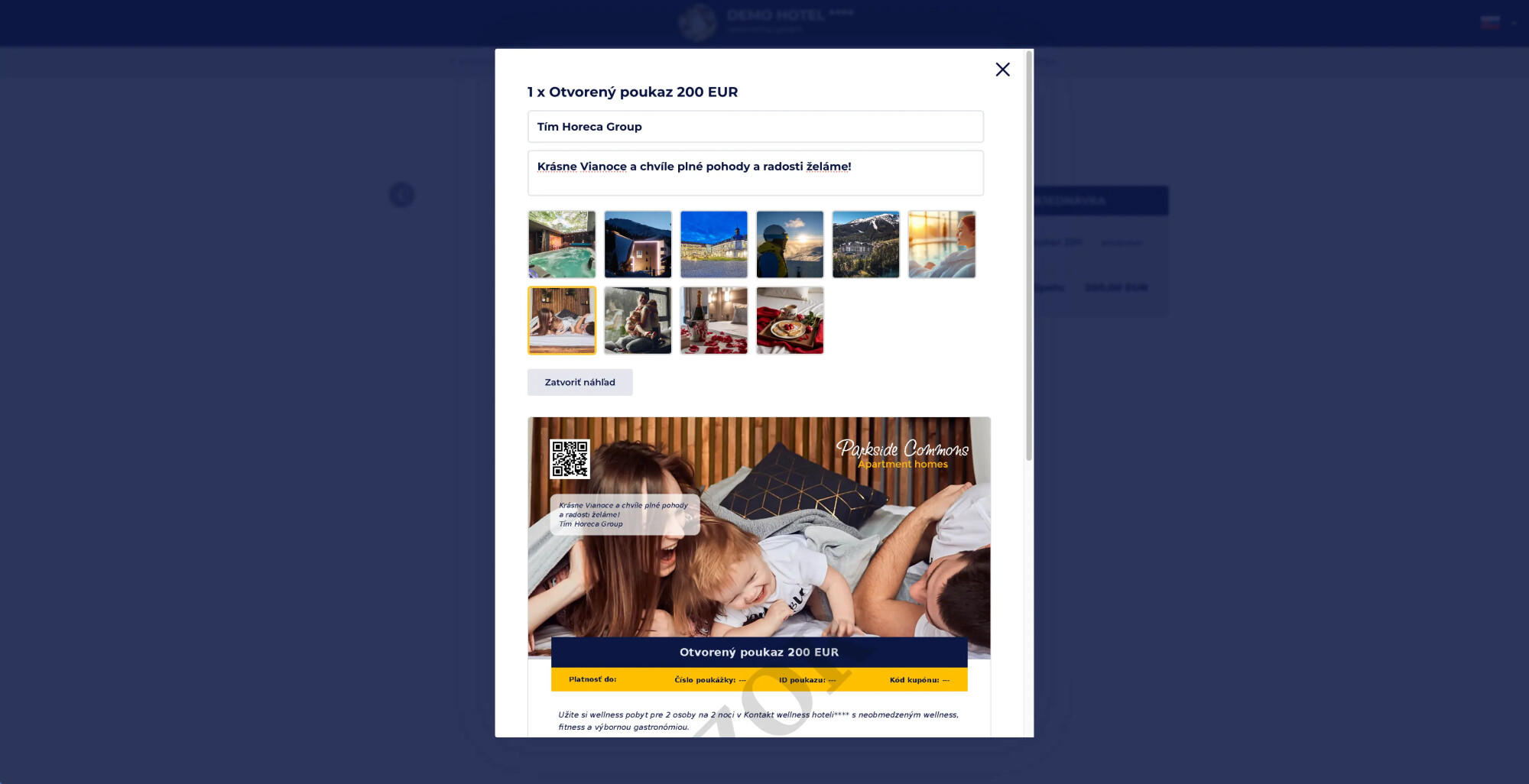Viewport: 1529px width, 784px height.
Task: Pick the family by window thumbnail
Action: [x=638, y=320]
